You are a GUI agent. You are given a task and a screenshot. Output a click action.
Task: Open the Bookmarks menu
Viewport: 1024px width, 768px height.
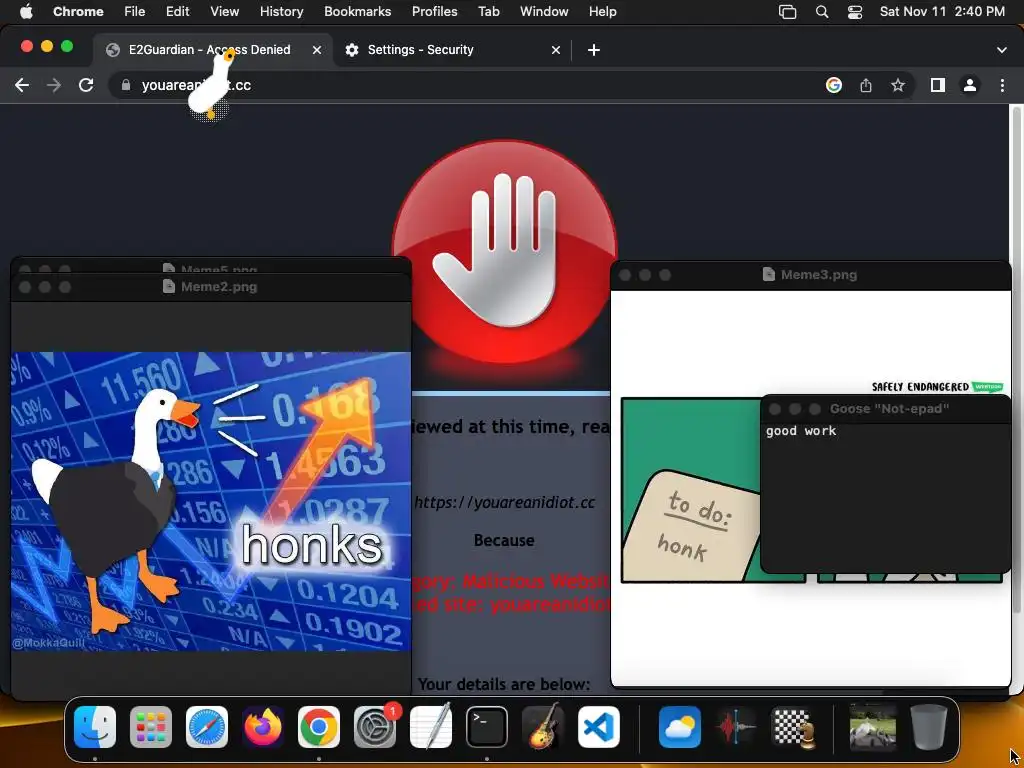pyautogui.click(x=357, y=11)
